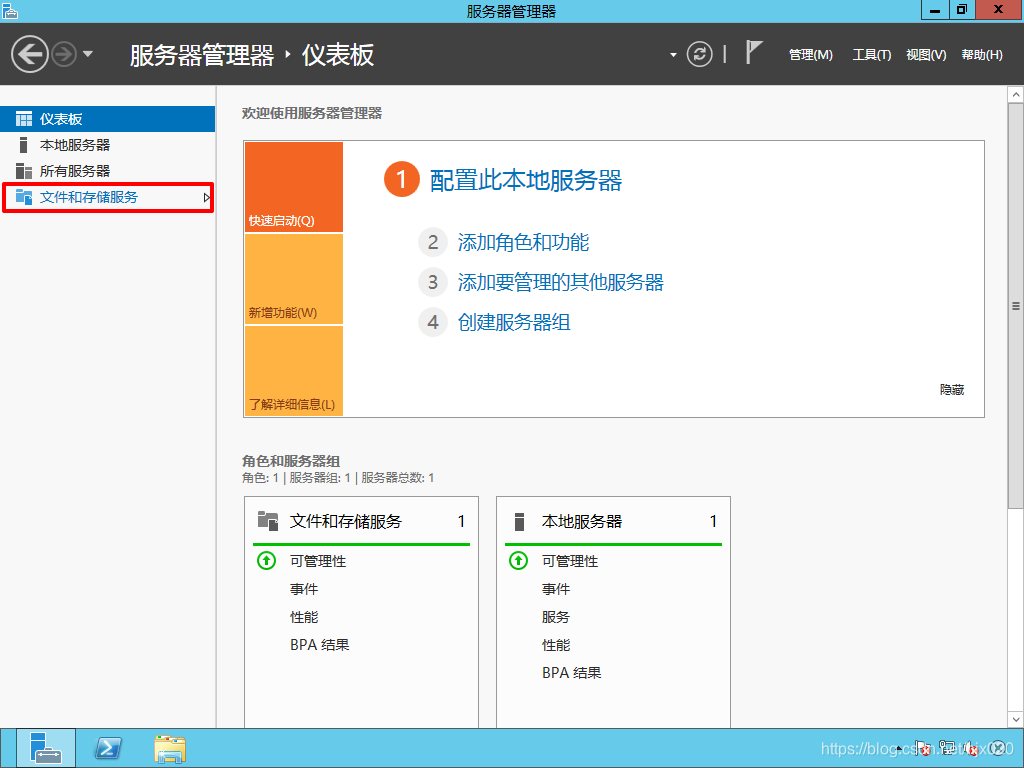1024x768 pixels.
Task: Click the back navigation arrow
Action: coord(29,54)
